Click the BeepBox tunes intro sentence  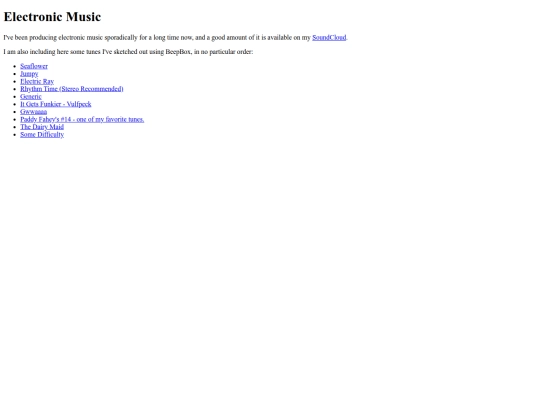[x=128, y=52]
